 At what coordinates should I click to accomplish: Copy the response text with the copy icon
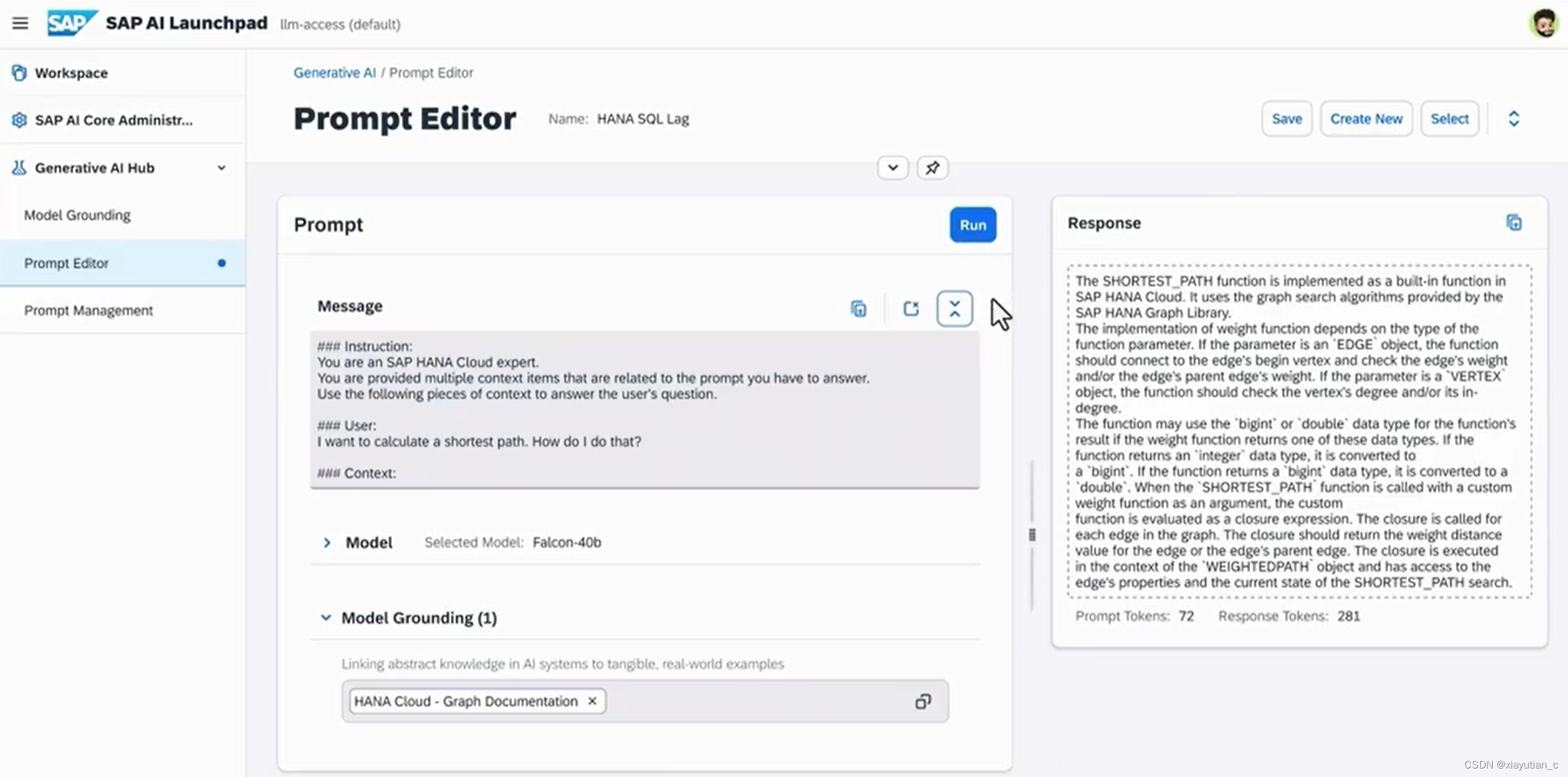[1514, 223]
